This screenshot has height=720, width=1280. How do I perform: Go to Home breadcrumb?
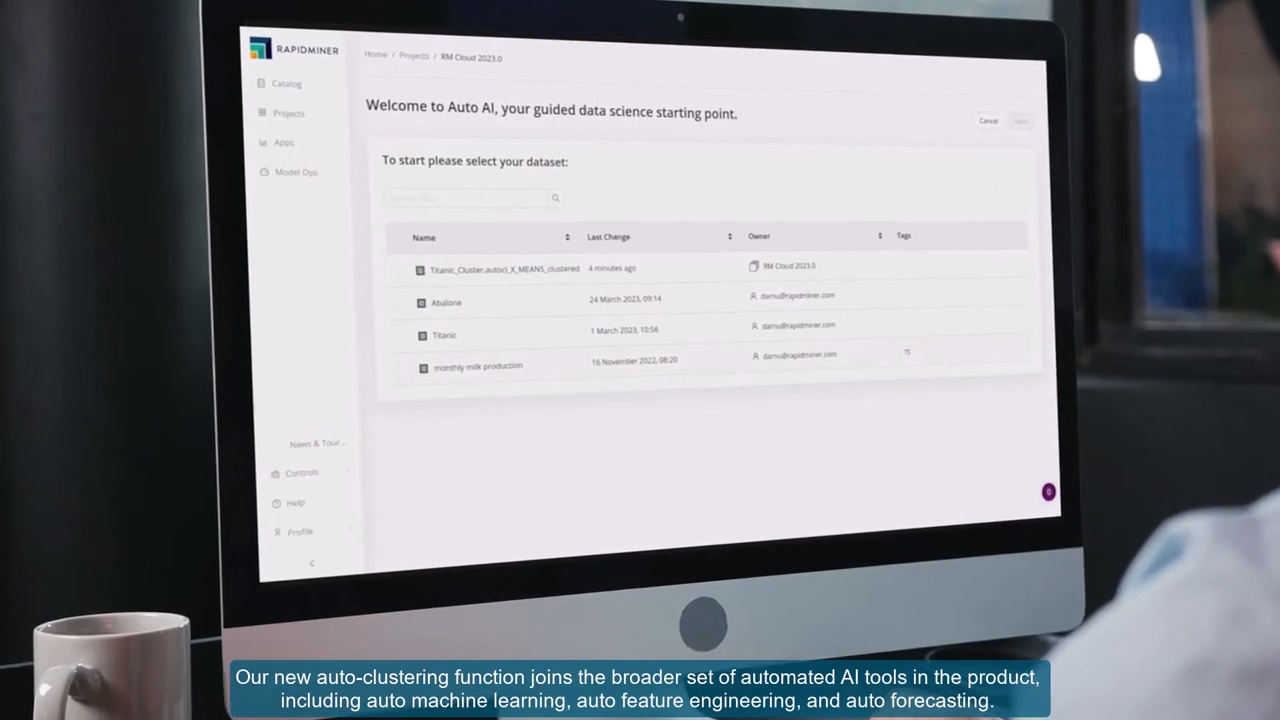coord(376,54)
